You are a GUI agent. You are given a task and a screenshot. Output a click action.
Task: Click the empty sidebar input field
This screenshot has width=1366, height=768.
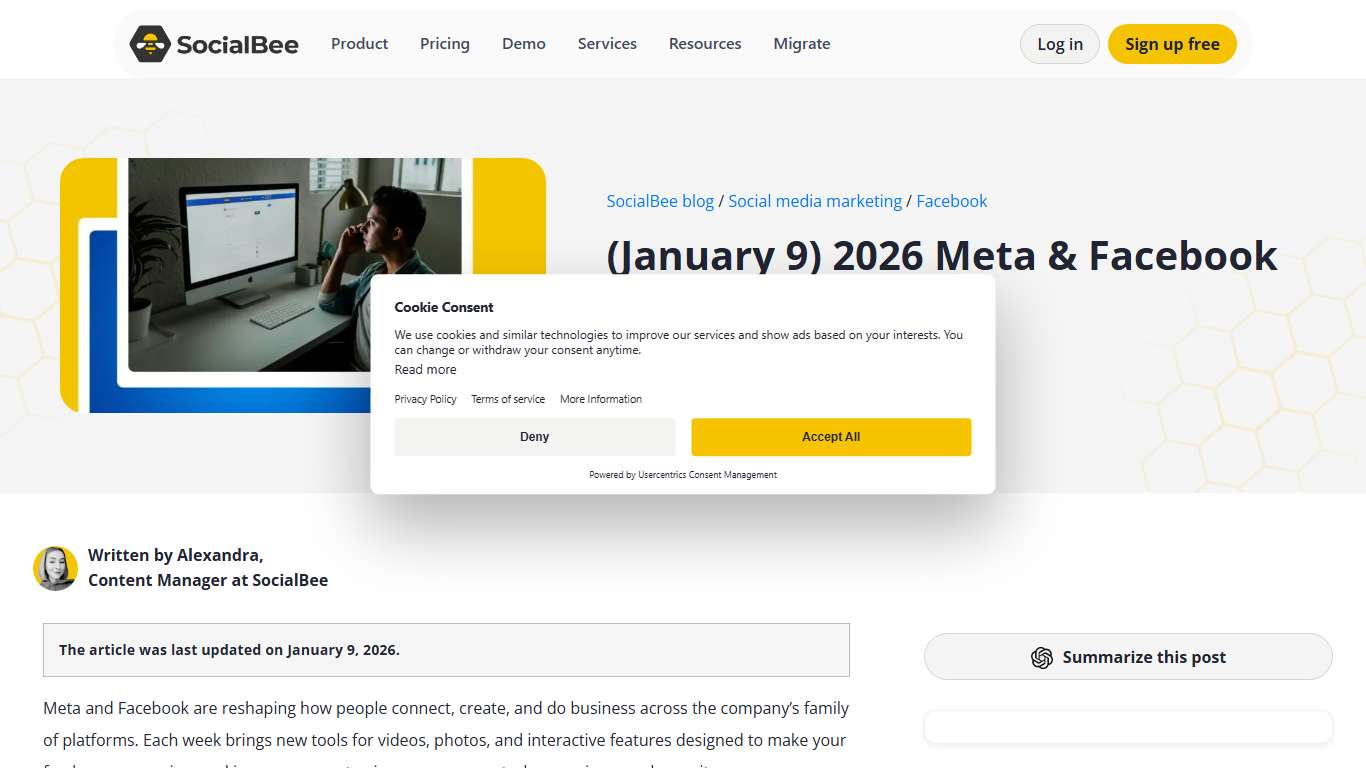(x=1128, y=727)
